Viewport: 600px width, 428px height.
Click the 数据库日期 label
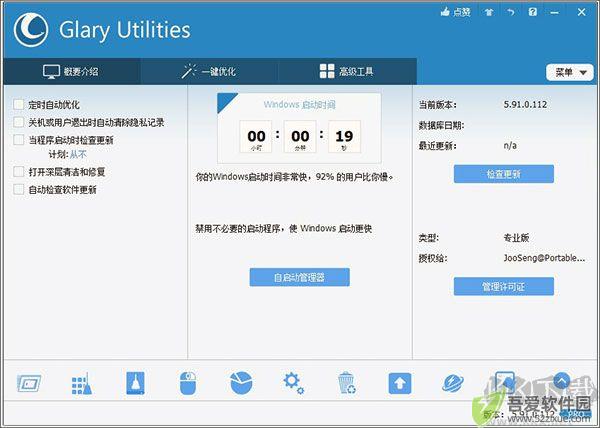(441, 125)
